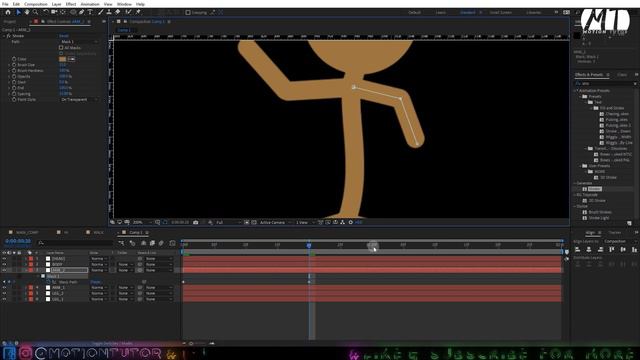Viewport: 640px width, 360px height.
Task: Toggle the motion blur switch icon in the timeline
Action: (161, 243)
